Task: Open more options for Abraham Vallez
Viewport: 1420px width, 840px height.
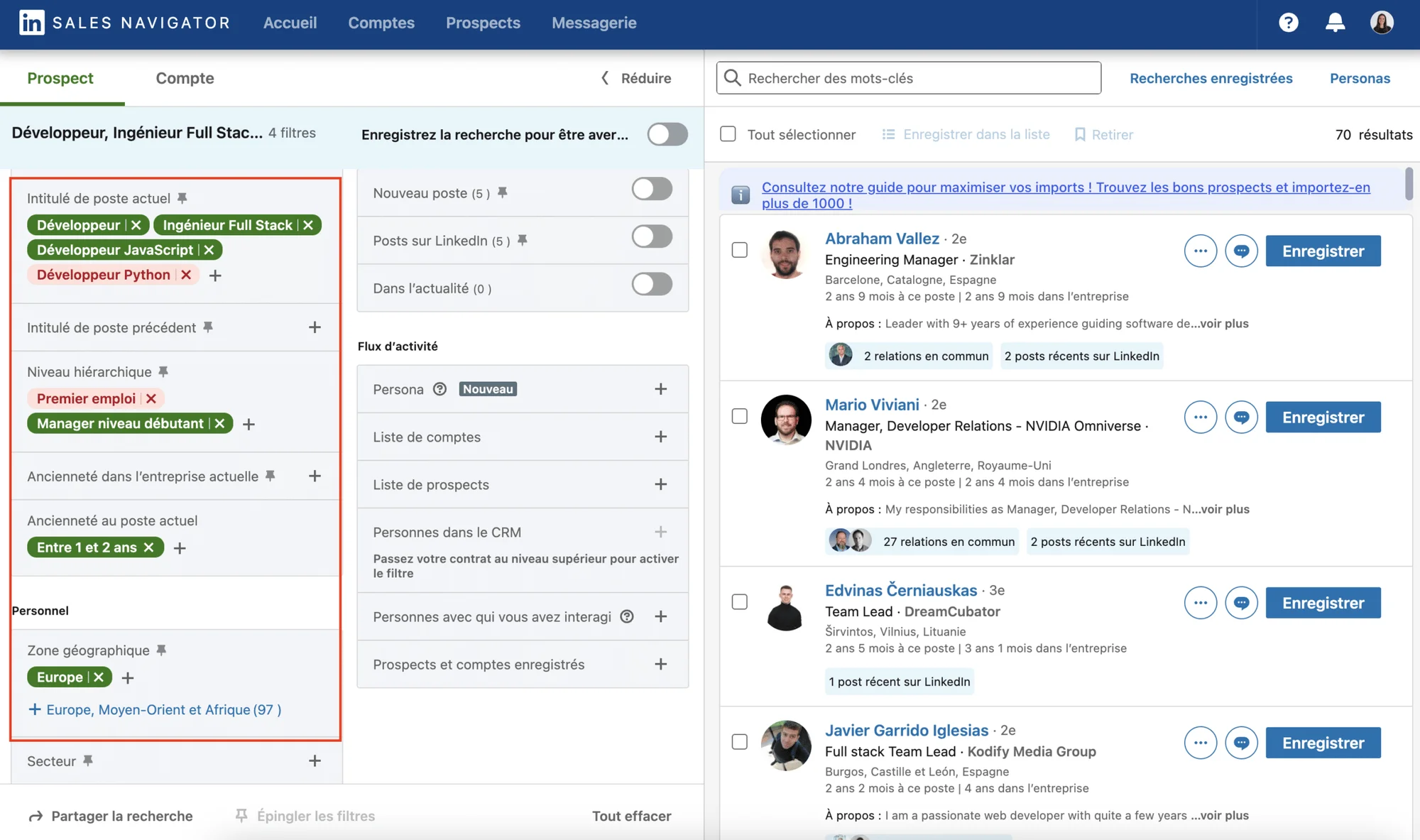Action: (x=1201, y=251)
